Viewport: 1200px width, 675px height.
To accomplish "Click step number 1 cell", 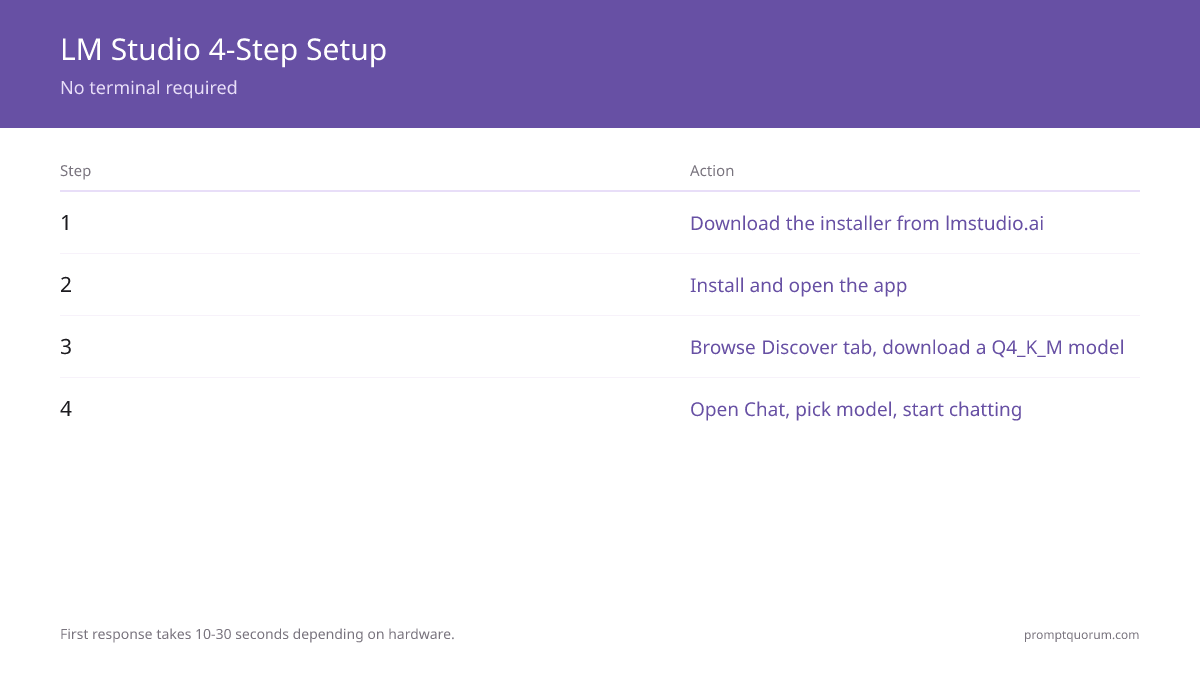I will tap(66, 223).
